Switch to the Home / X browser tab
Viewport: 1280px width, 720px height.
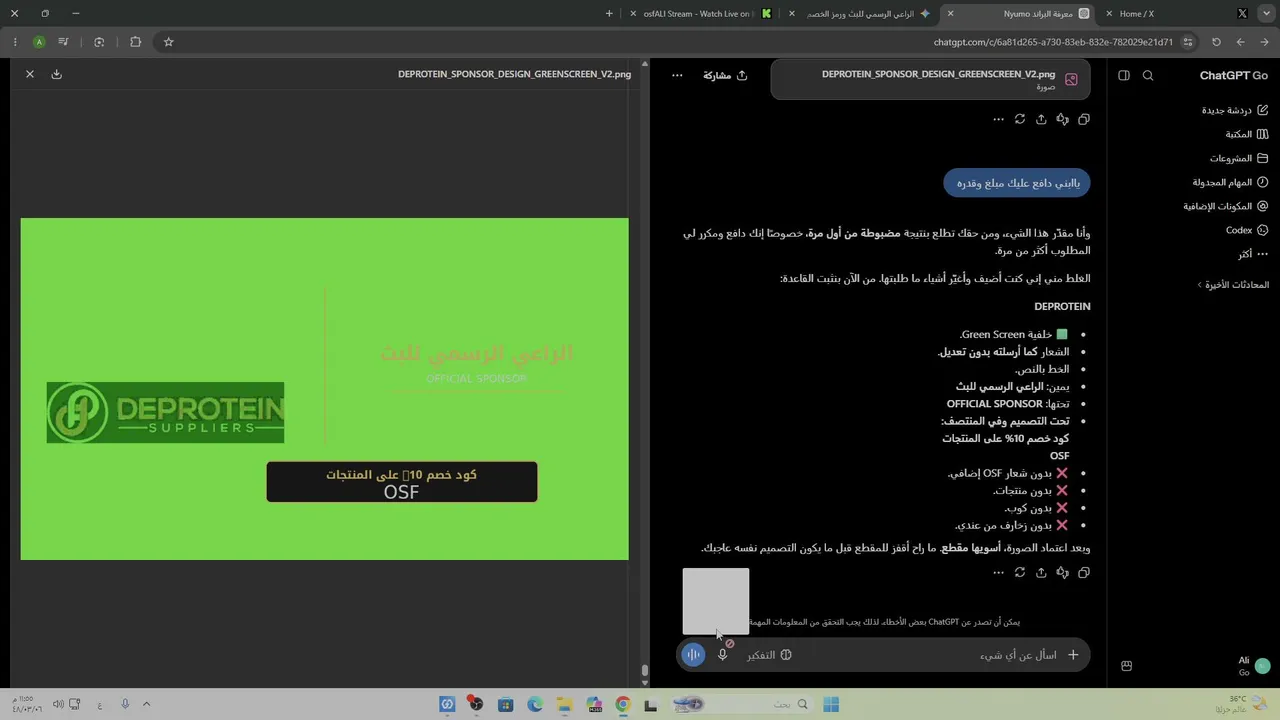(1176, 14)
